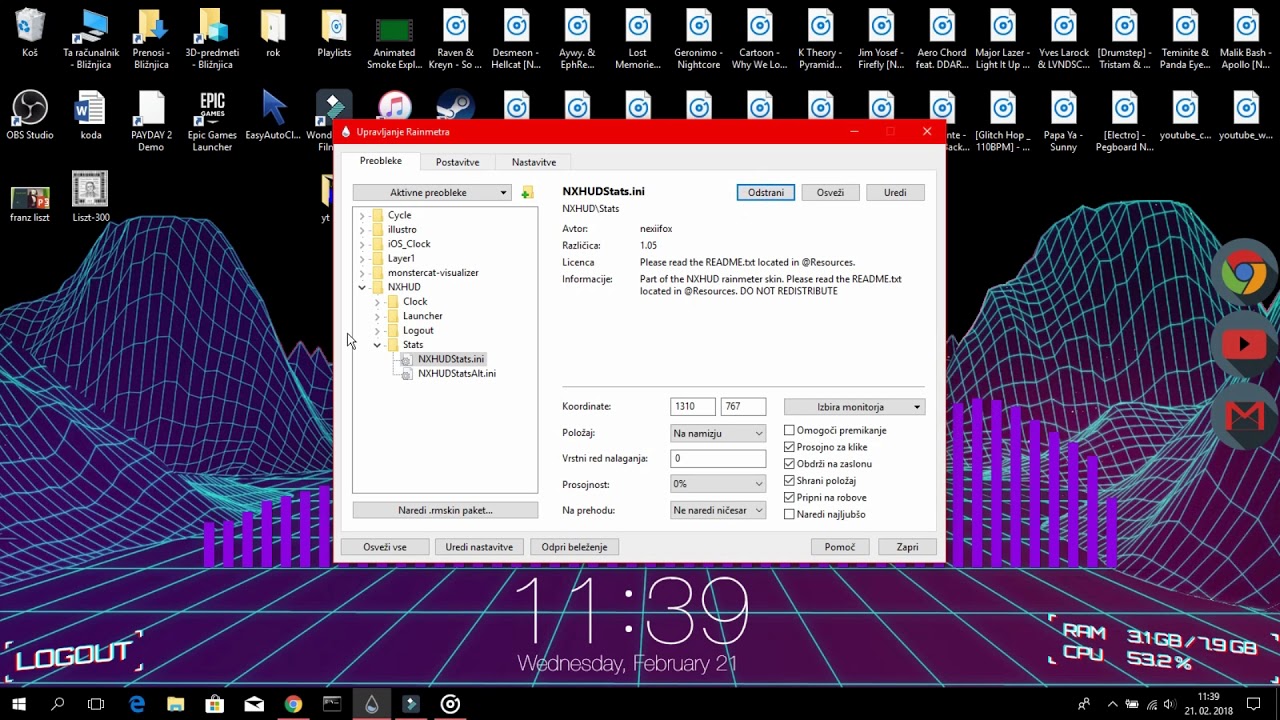Open the Raven & Kreyn audio file

tap(455, 40)
